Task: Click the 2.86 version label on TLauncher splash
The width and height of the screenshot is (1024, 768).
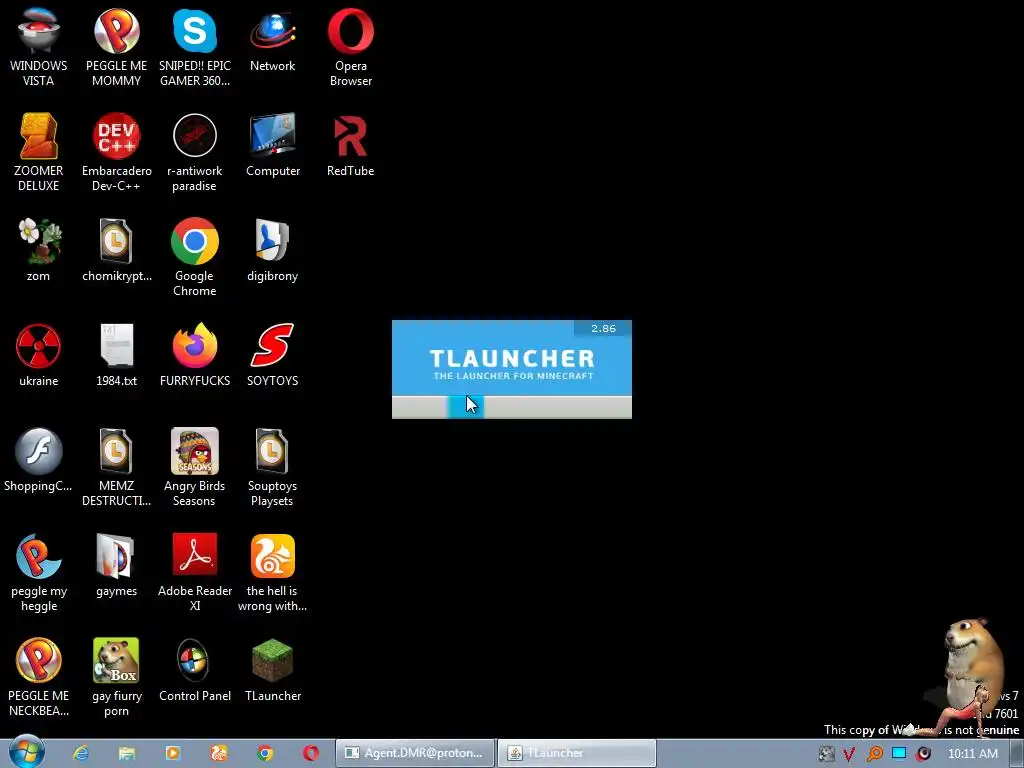Action: click(603, 328)
